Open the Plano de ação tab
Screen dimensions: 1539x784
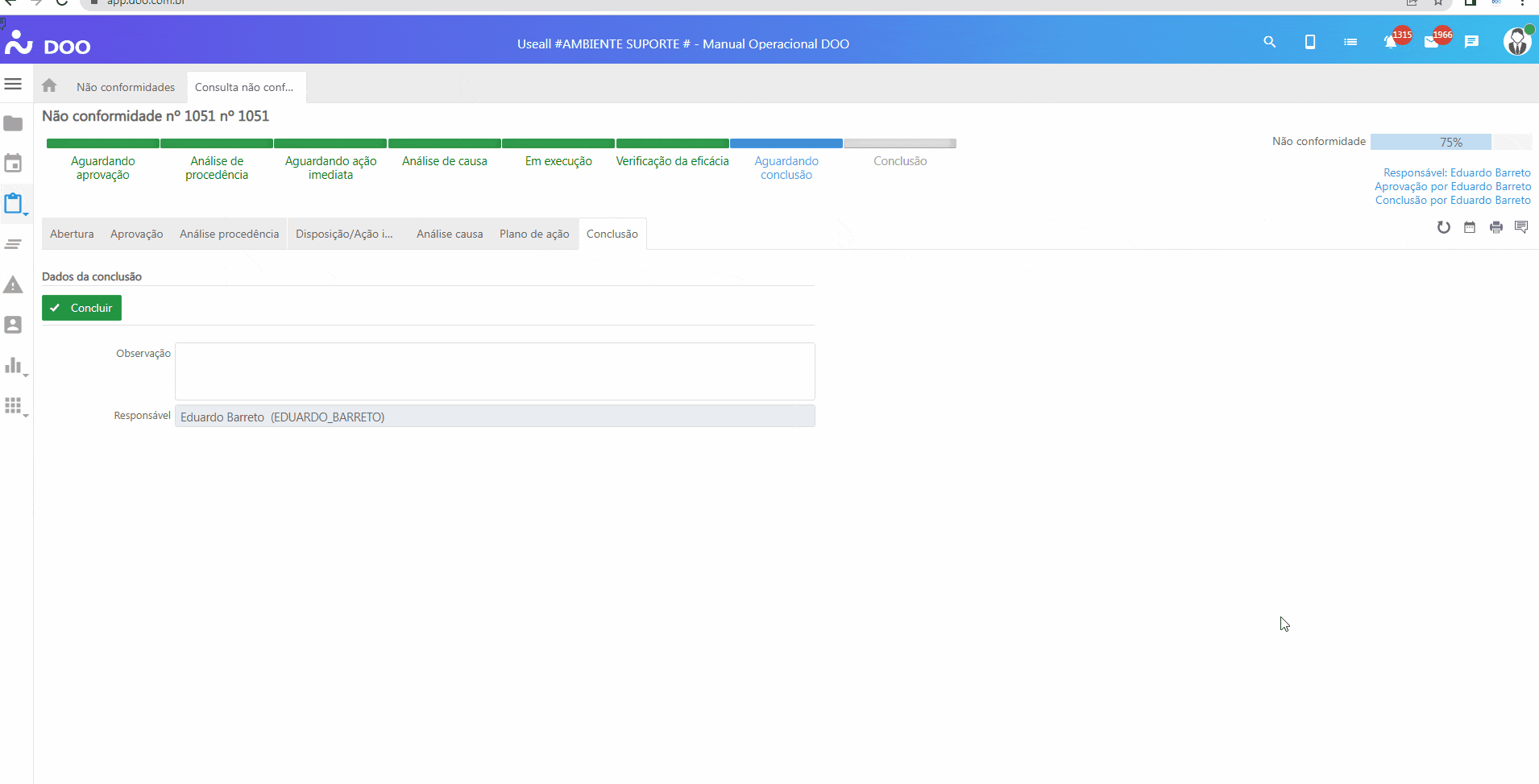click(x=534, y=234)
